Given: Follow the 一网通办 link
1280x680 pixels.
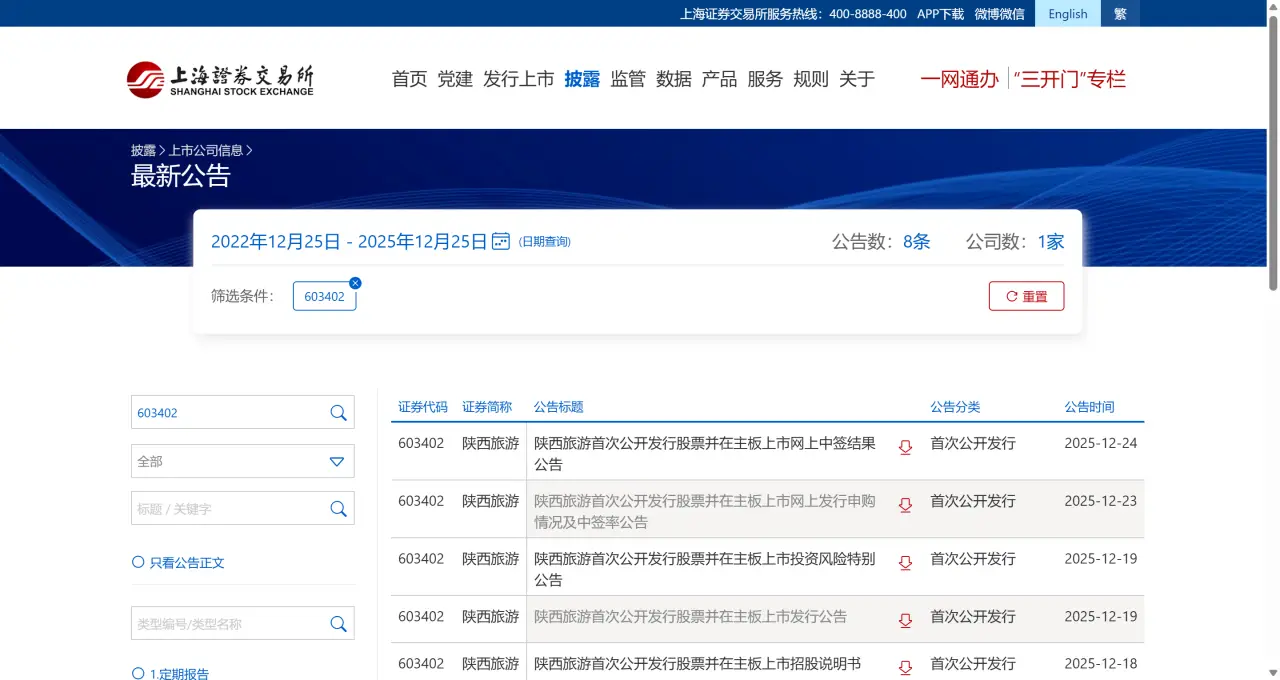Looking at the screenshot, I should click(x=958, y=79).
